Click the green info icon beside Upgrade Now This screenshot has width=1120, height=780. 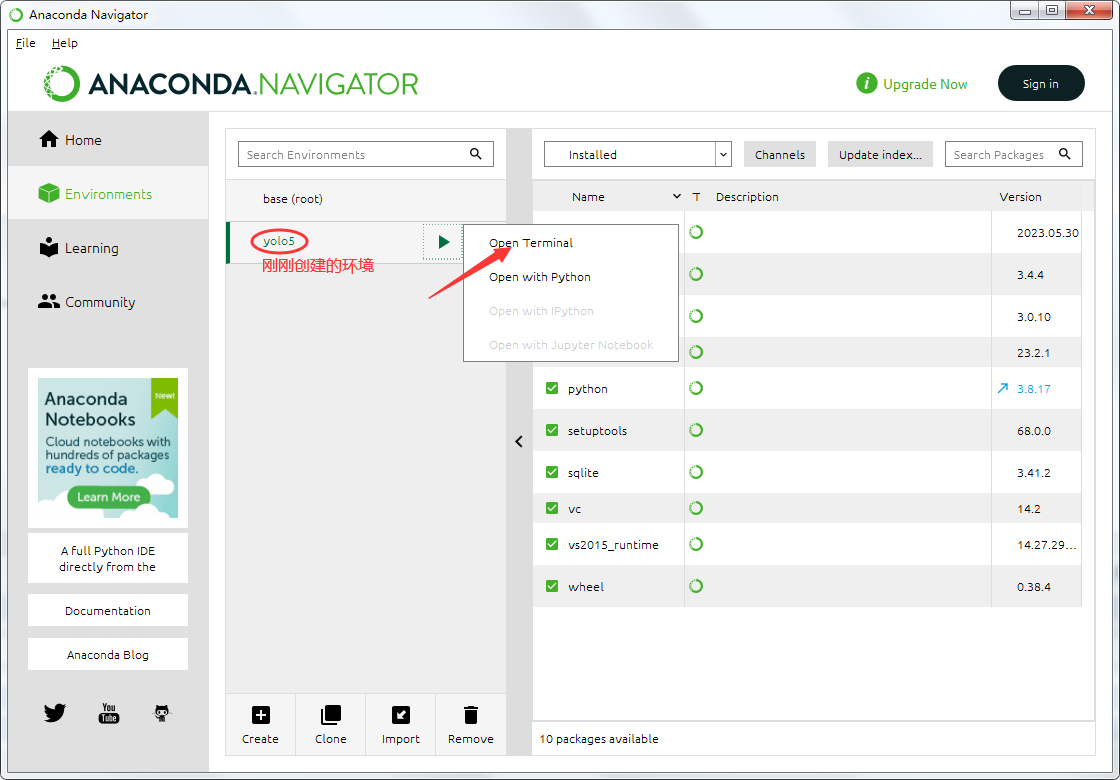coord(866,84)
